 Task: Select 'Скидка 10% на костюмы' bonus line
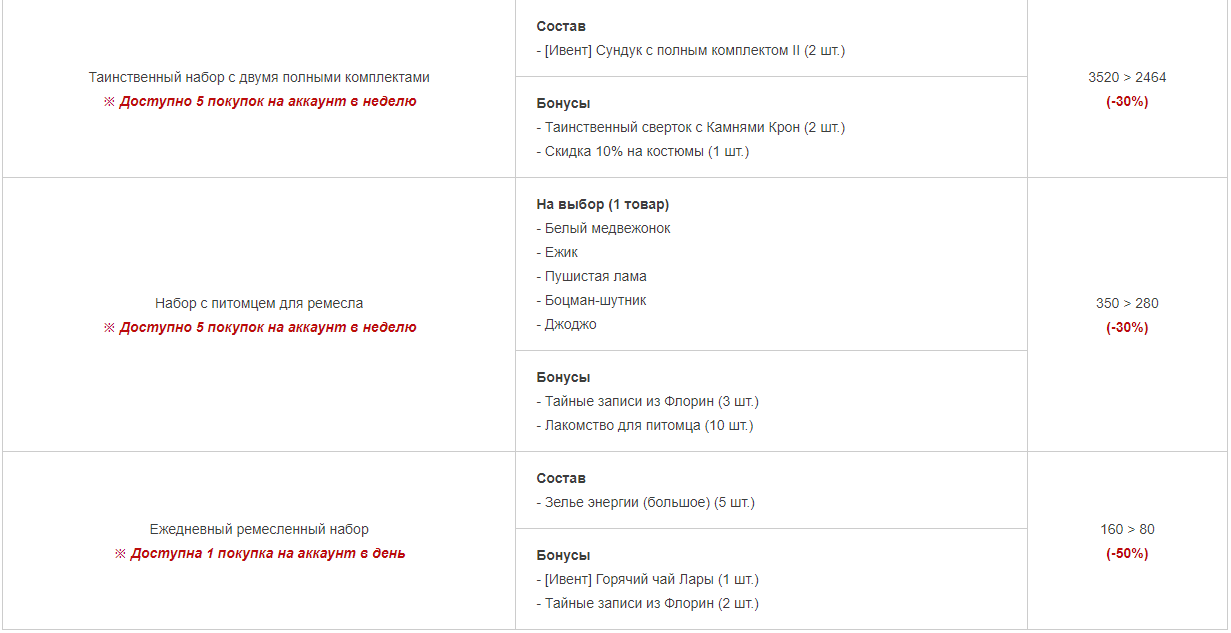click(x=643, y=151)
